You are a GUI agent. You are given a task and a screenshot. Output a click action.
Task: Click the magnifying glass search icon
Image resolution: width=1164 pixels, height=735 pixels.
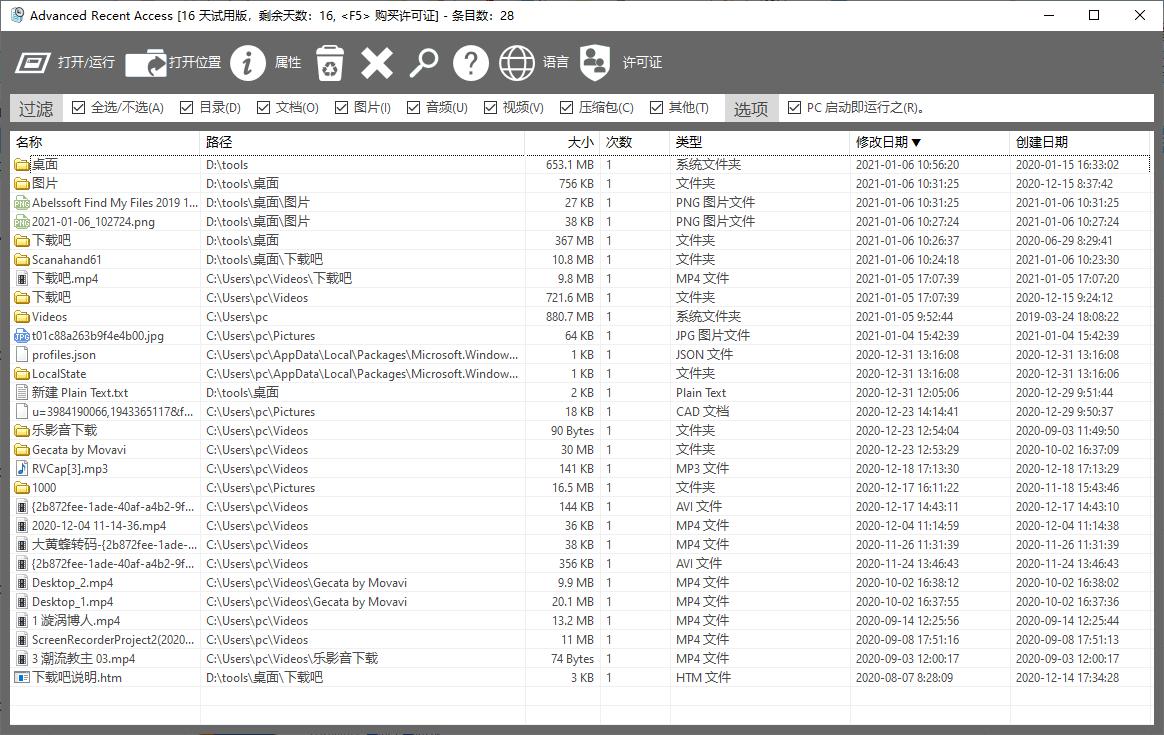pos(424,63)
